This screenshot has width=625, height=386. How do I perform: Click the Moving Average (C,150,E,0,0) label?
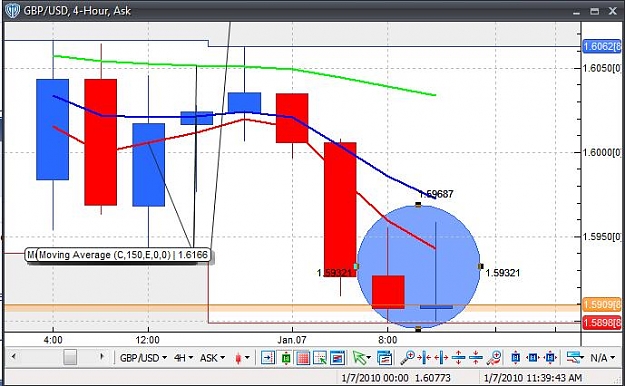click(124, 255)
